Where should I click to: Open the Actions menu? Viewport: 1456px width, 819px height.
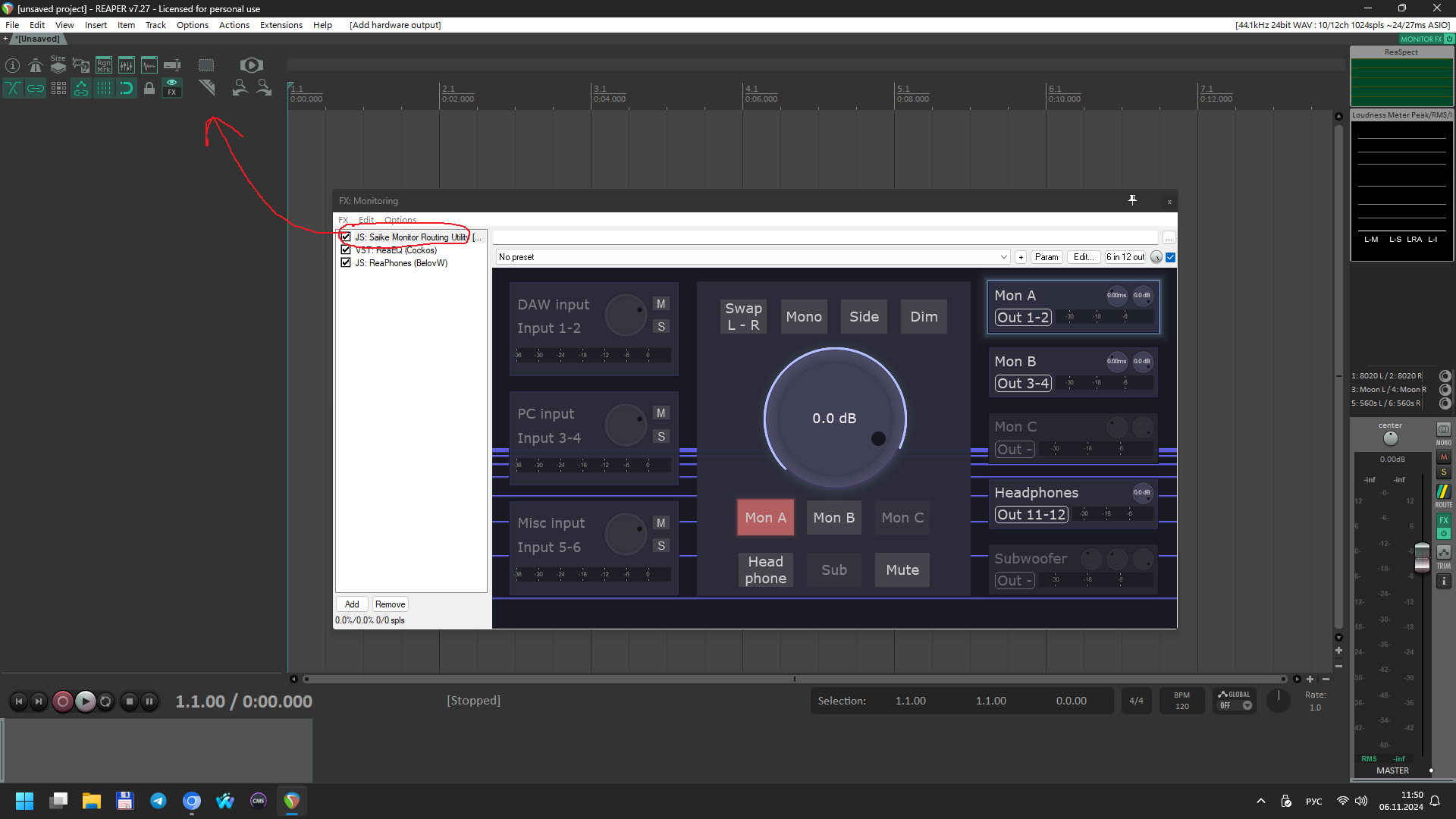(x=234, y=25)
